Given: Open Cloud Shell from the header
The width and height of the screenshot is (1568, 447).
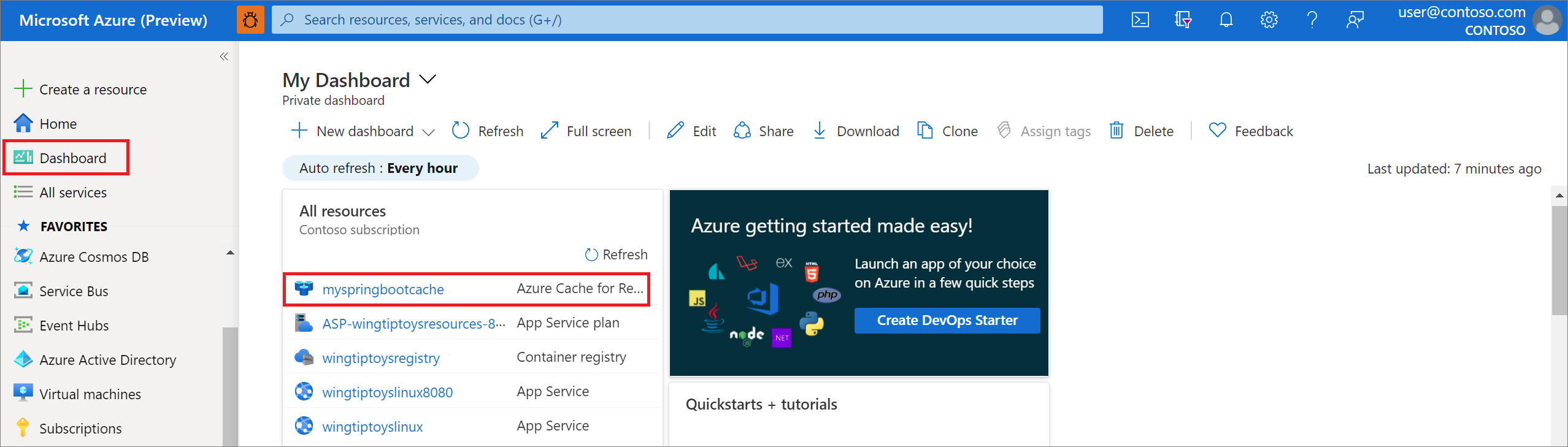Looking at the screenshot, I should coord(1140,20).
